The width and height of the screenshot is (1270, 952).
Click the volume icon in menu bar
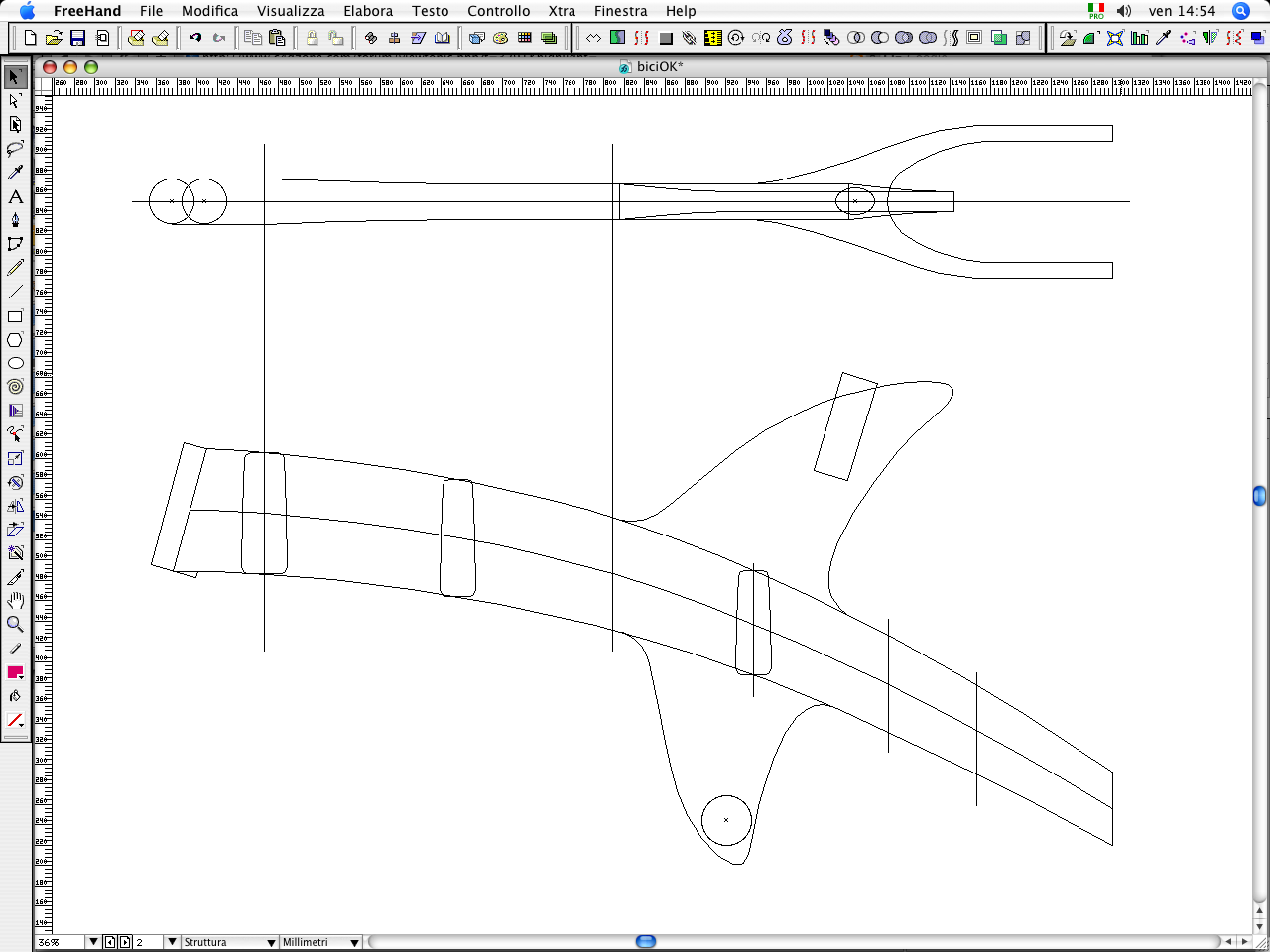[x=1124, y=11]
